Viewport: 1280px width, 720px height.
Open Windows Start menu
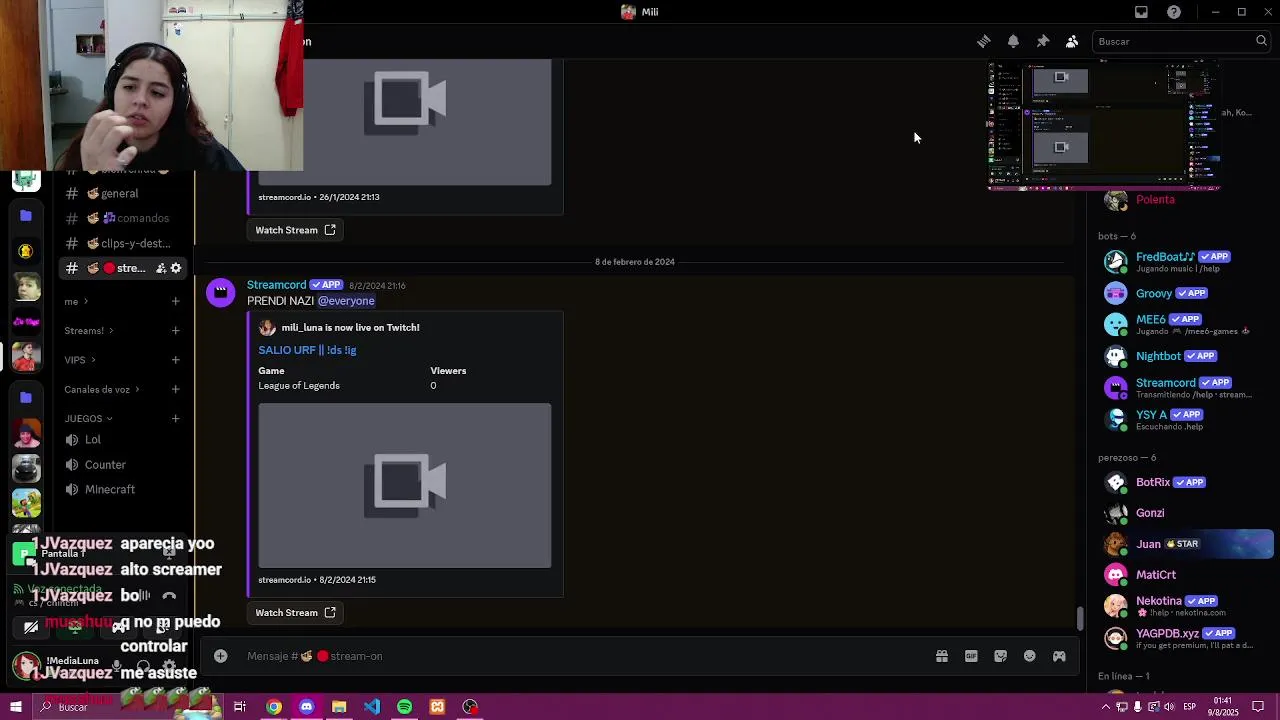[x=15, y=707]
